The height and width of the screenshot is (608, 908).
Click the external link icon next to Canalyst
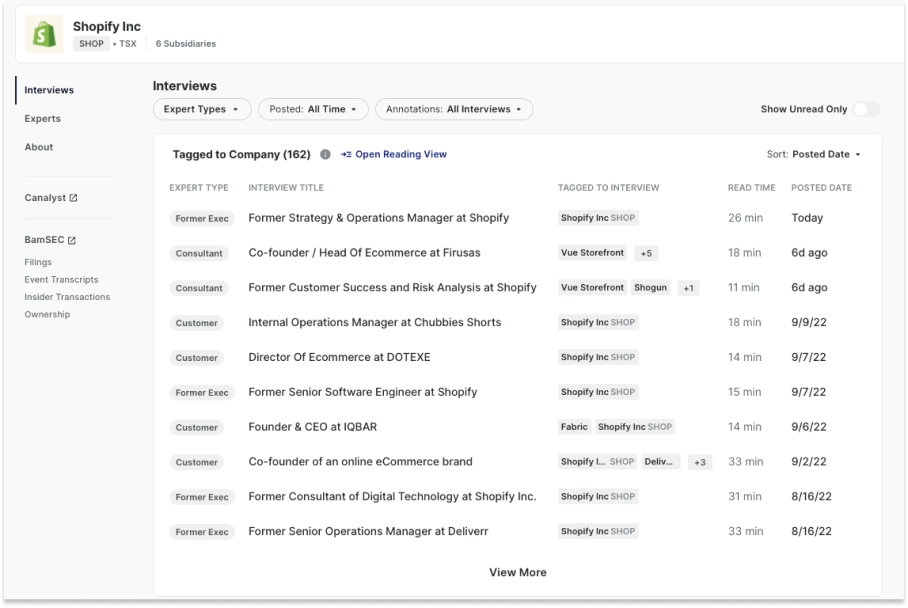tap(74, 198)
